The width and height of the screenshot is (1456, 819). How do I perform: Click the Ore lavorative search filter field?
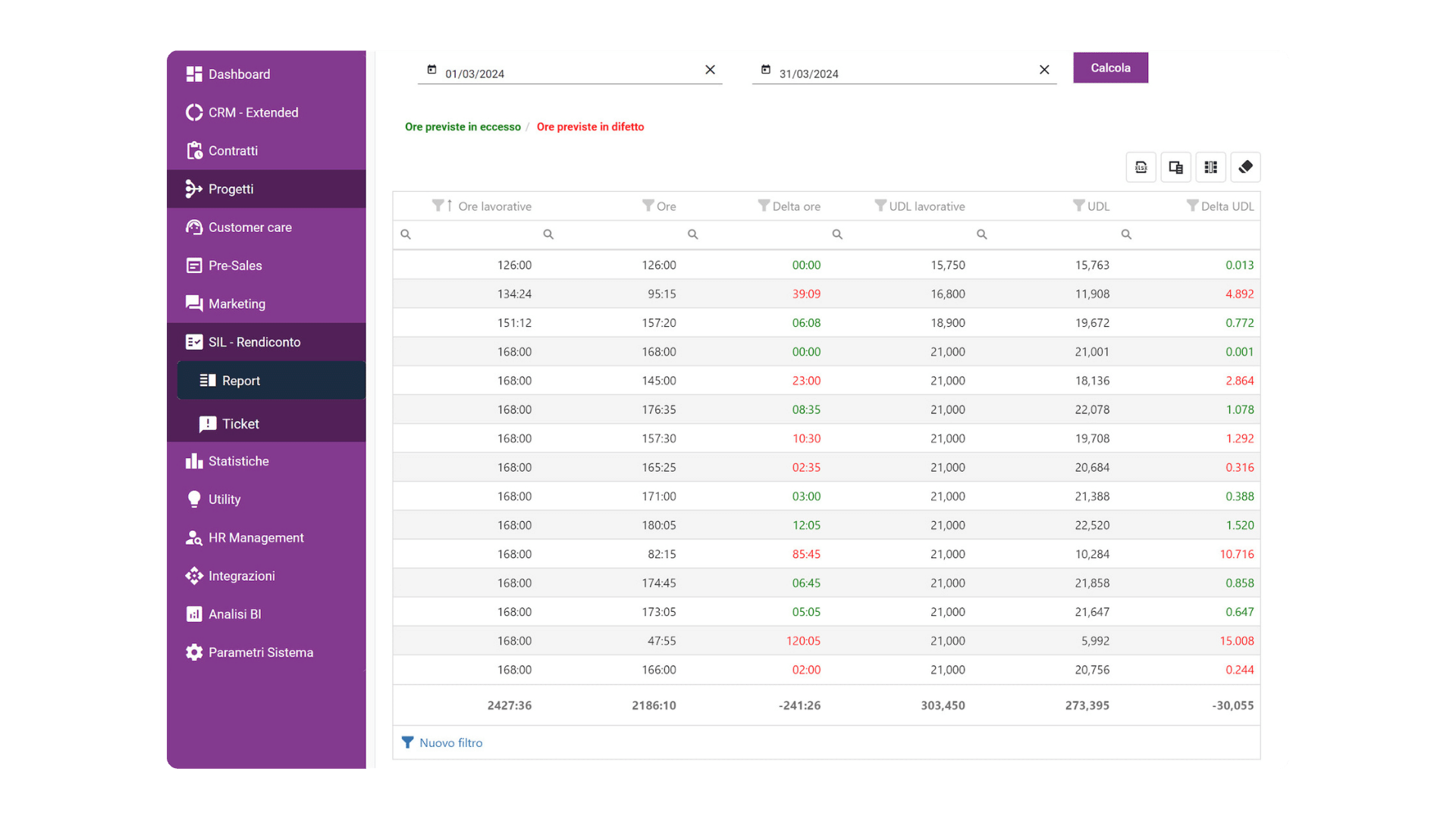466,235
